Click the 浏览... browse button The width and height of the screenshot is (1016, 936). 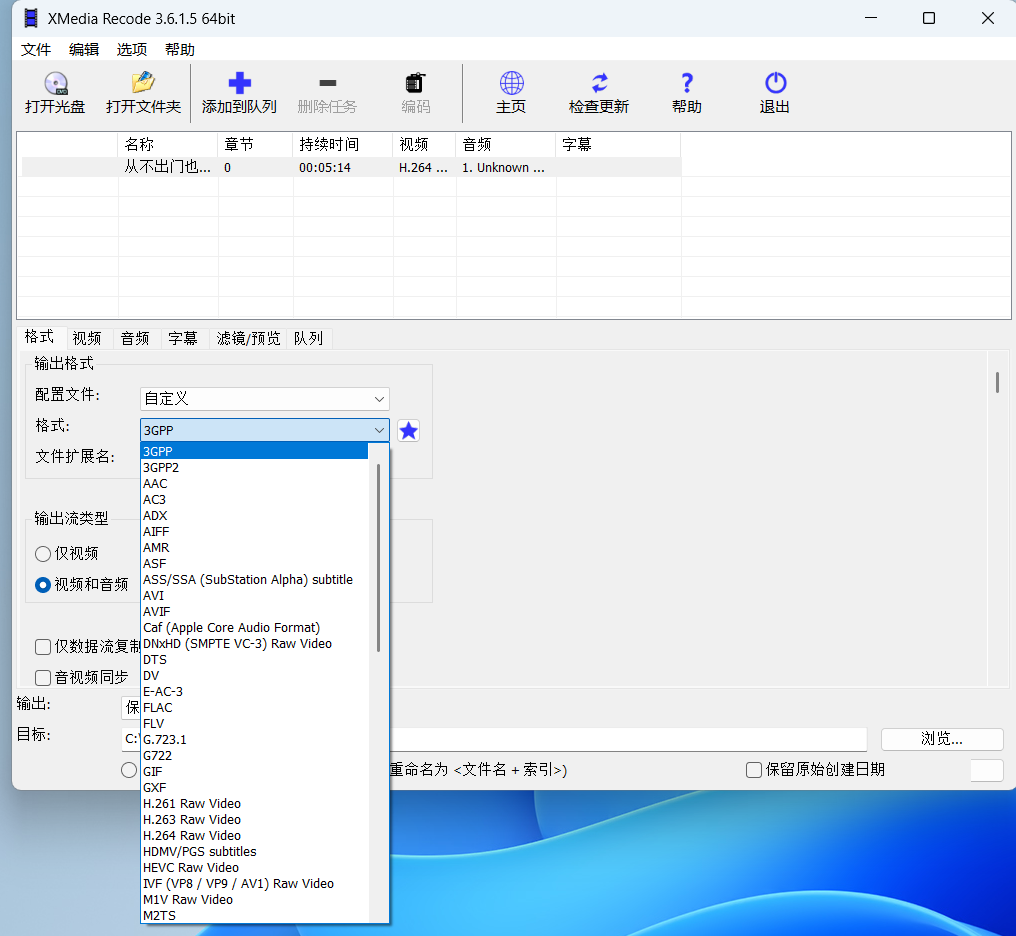point(941,738)
